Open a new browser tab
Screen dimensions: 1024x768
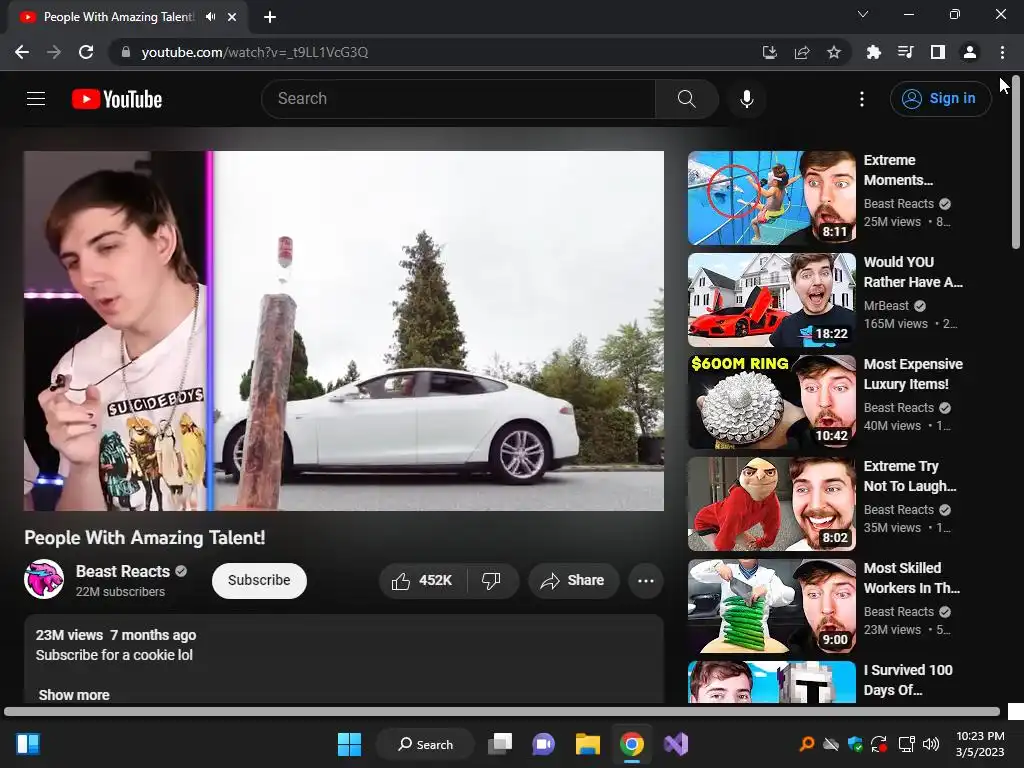(x=270, y=17)
